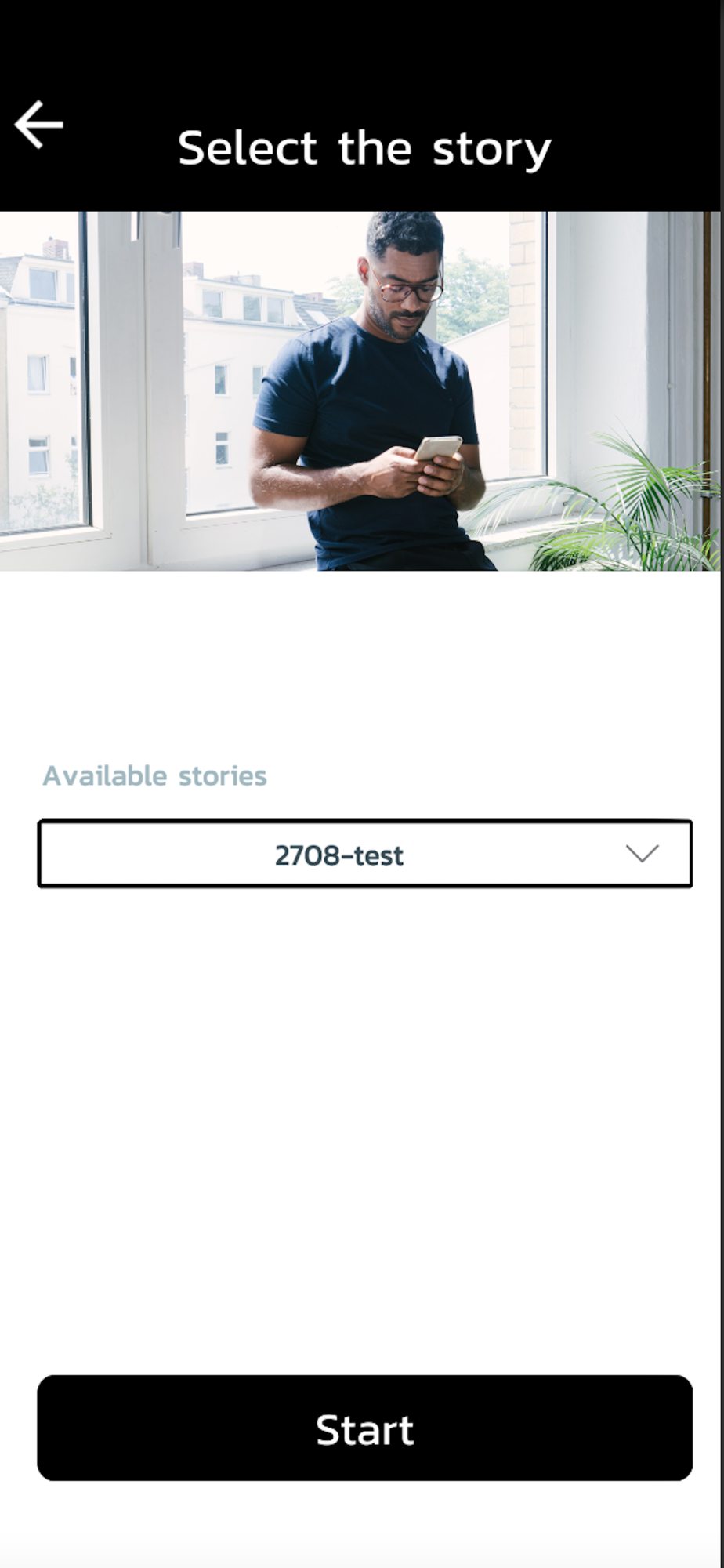The image size is (724, 1568).
Task: Click the word 'Start' on the black button
Action: [364, 1430]
